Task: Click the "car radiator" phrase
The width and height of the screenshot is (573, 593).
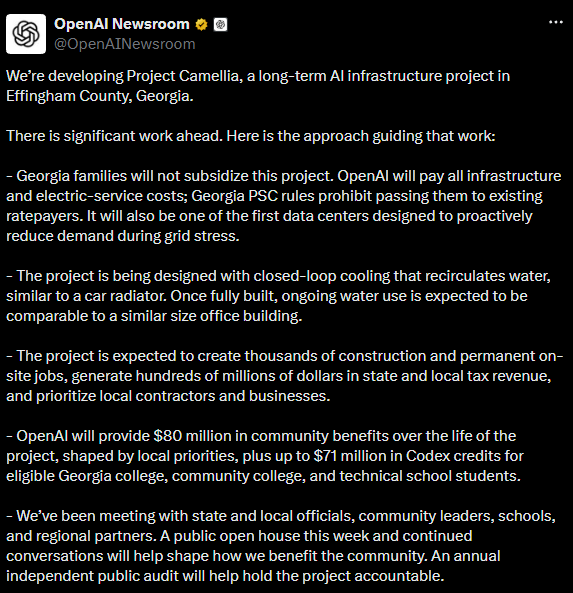Action: tap(125, 296)
